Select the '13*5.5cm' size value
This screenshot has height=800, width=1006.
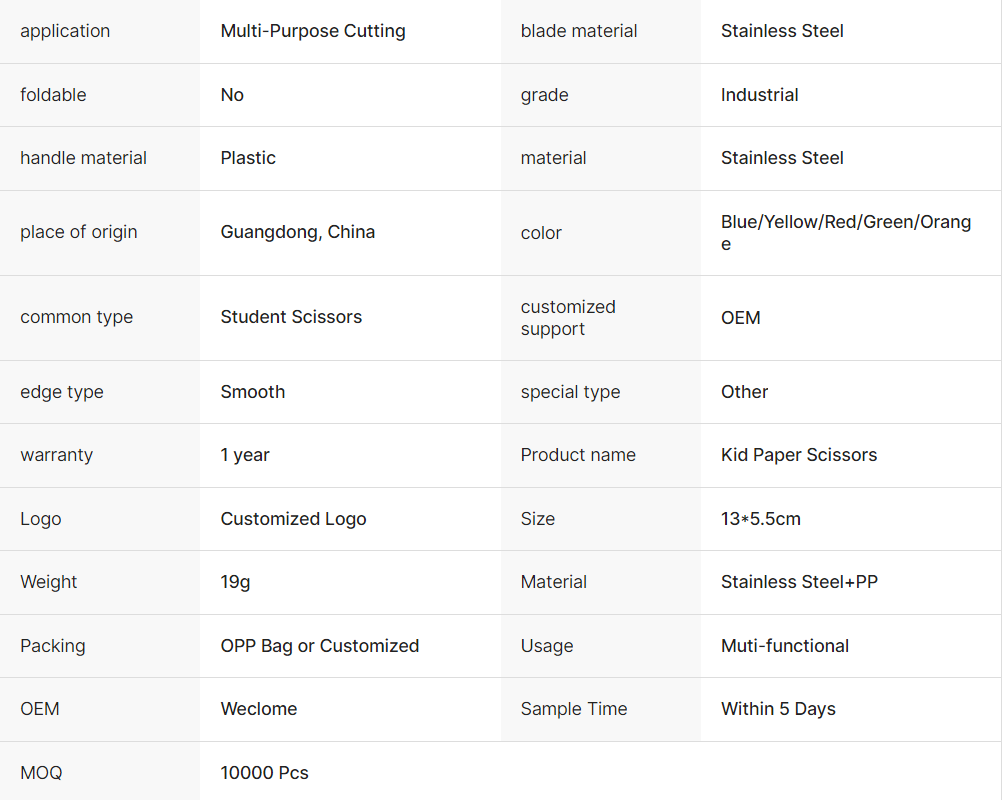coord(760,519)
